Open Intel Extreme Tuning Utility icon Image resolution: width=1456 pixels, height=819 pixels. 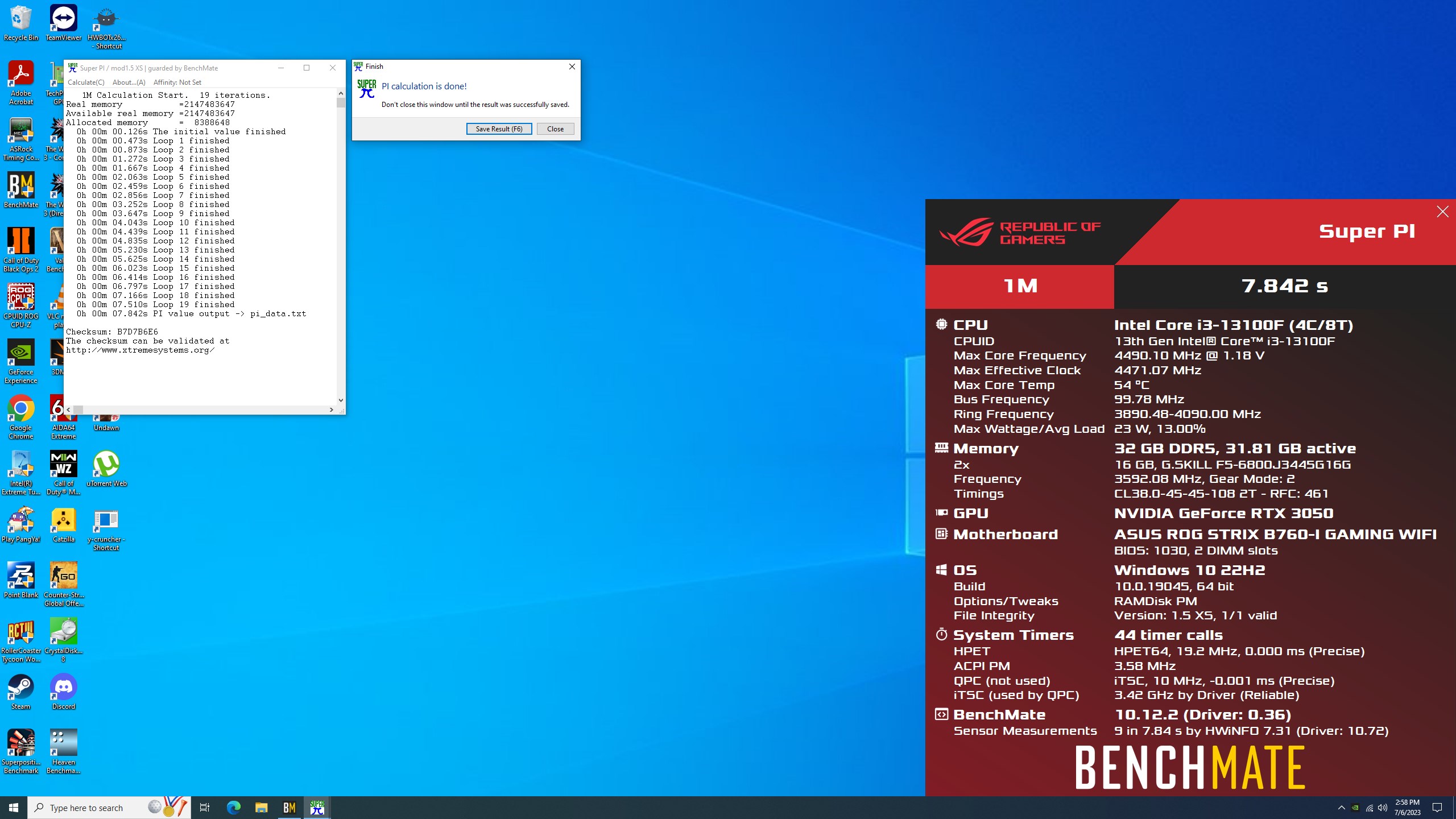[21, 473]
